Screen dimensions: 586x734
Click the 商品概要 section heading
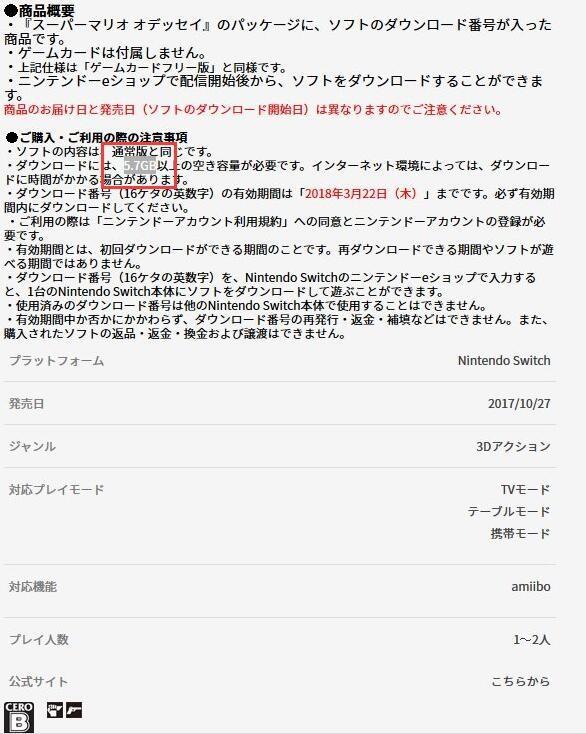click(x=39, y=10)
